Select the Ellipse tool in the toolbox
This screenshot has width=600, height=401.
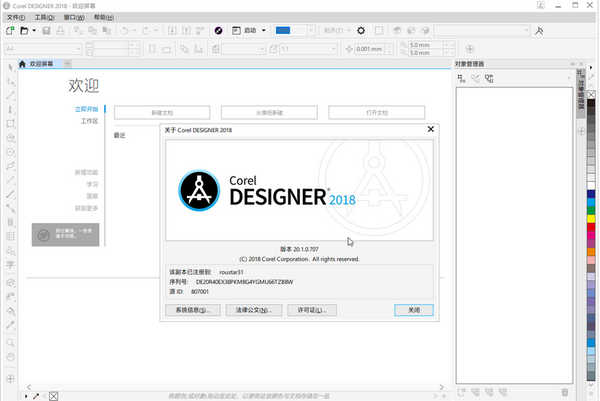(11, 152)
